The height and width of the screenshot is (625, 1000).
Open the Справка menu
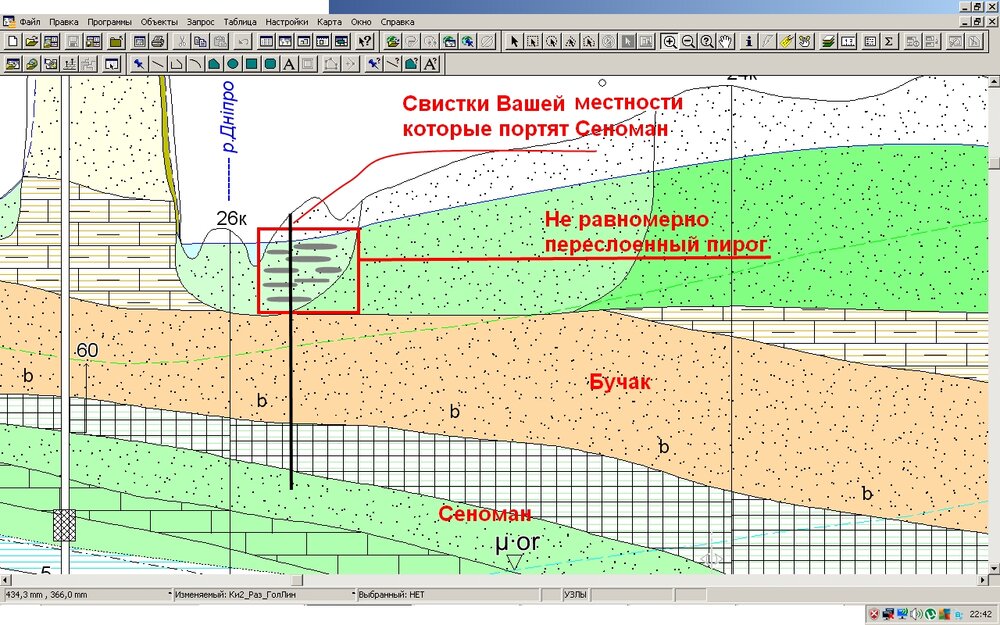click(x=398, y=22)
